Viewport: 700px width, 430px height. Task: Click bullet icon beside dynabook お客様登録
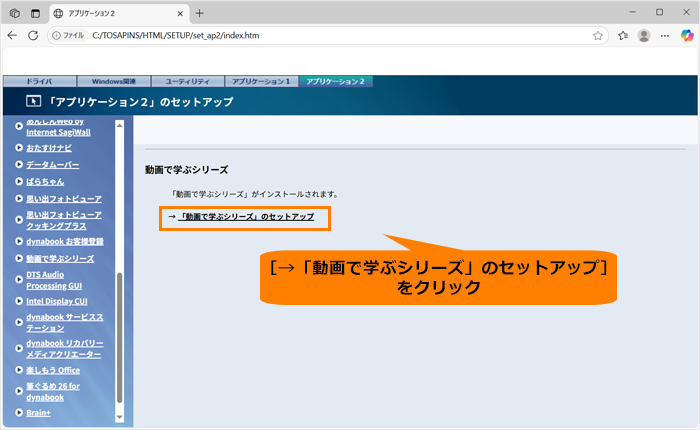19,241
